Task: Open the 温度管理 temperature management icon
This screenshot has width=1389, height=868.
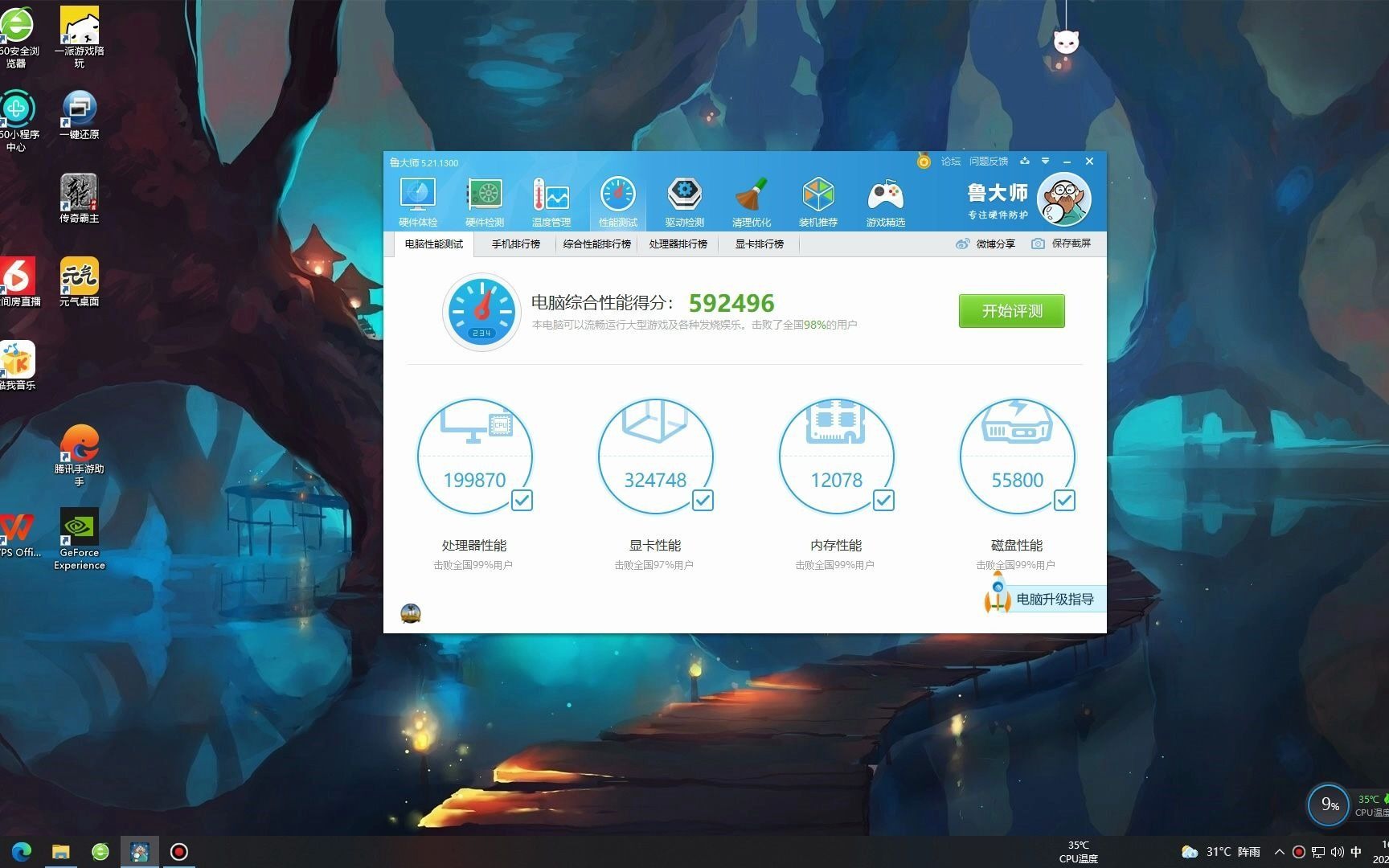Action: point(551,203)
